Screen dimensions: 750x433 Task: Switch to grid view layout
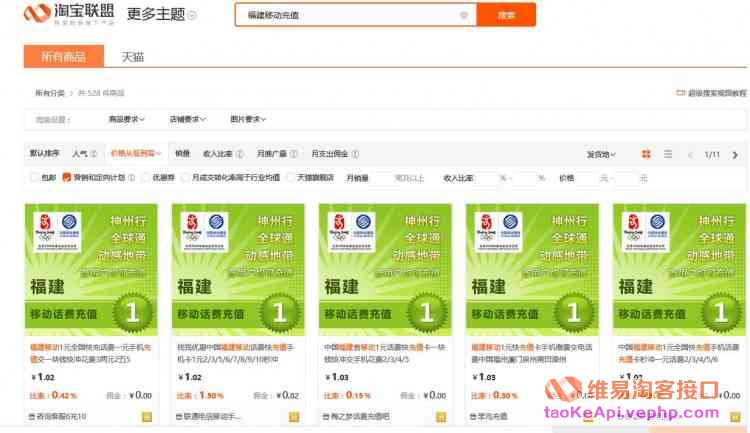point(646,154)
